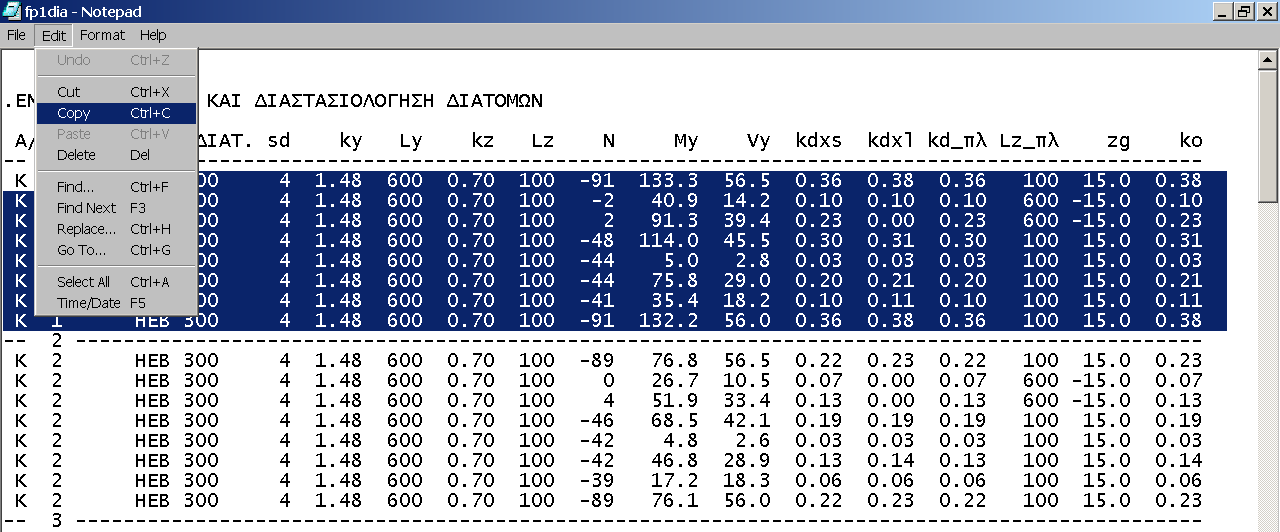The width and height of the screenshot is (1280, 532).
Task: Open the File menu
Action: click(16, 35)
